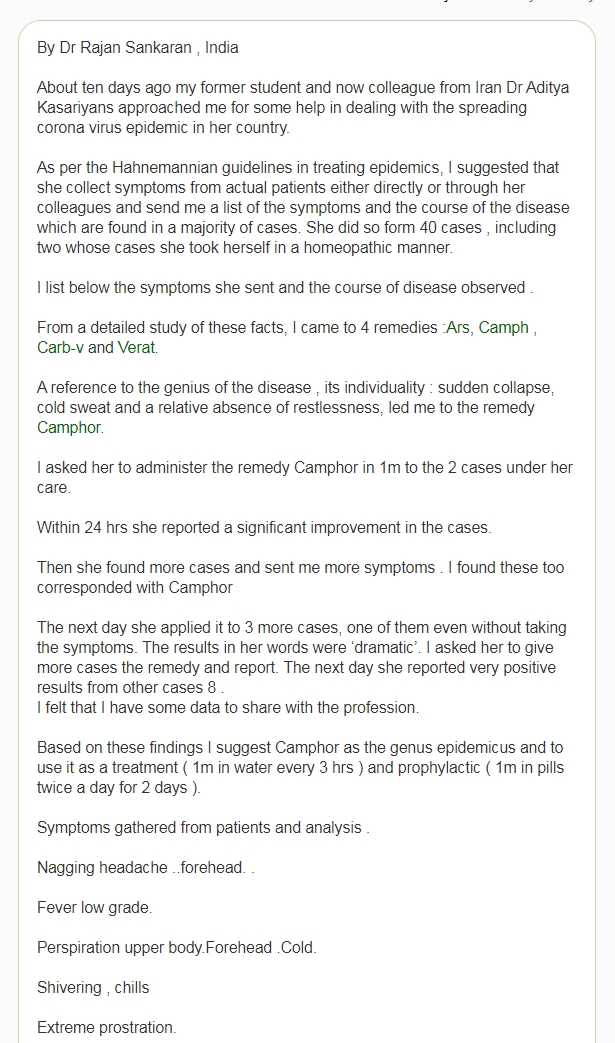Click the paragraph about Hahnemannian guidelines
The height and width of the screenshot is (1043, 615).
tap(303, 208)
